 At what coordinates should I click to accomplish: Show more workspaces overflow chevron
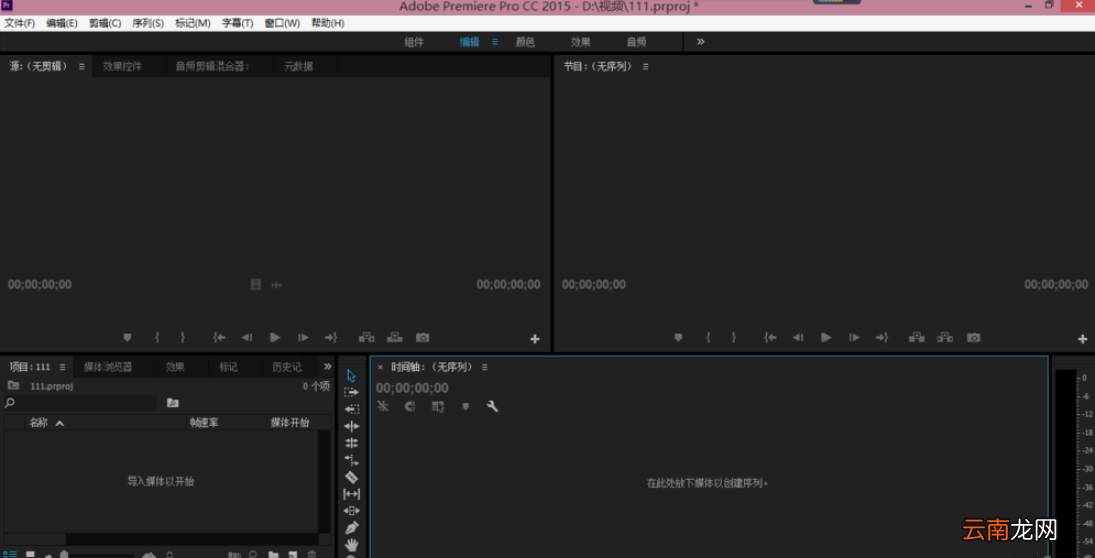[x=700, y=41]
